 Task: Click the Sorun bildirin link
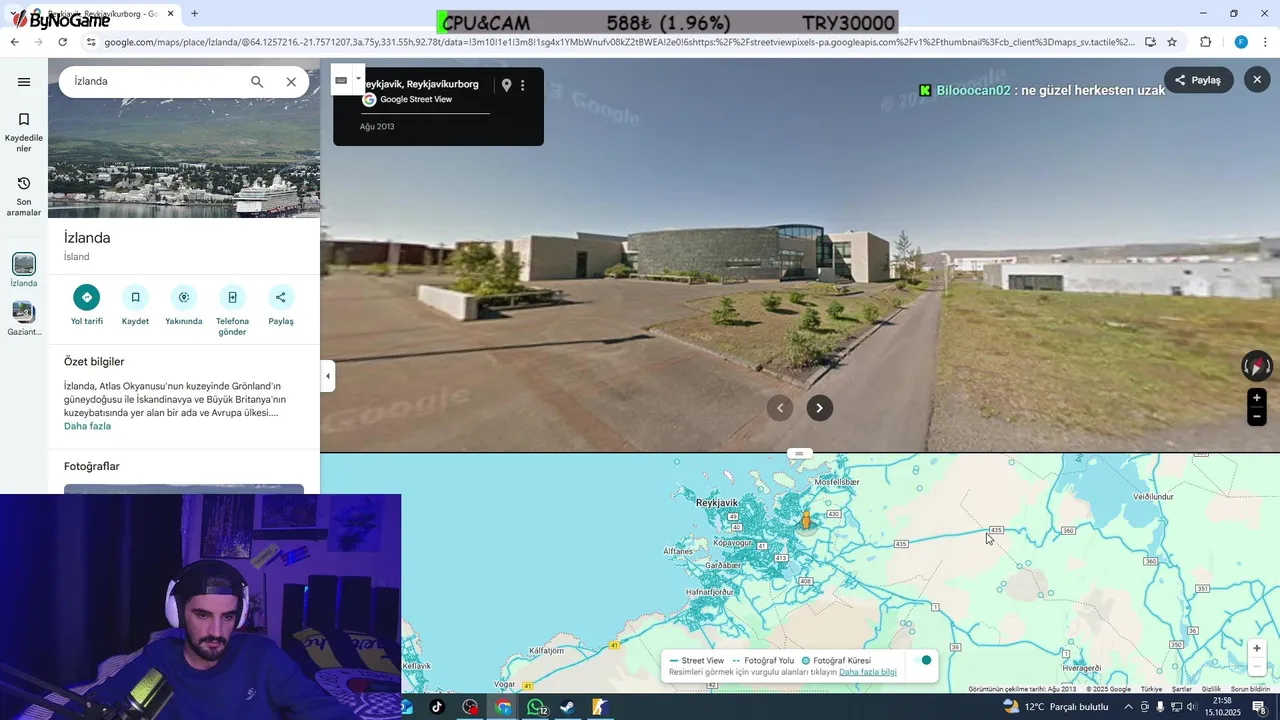click(1250, 689)
